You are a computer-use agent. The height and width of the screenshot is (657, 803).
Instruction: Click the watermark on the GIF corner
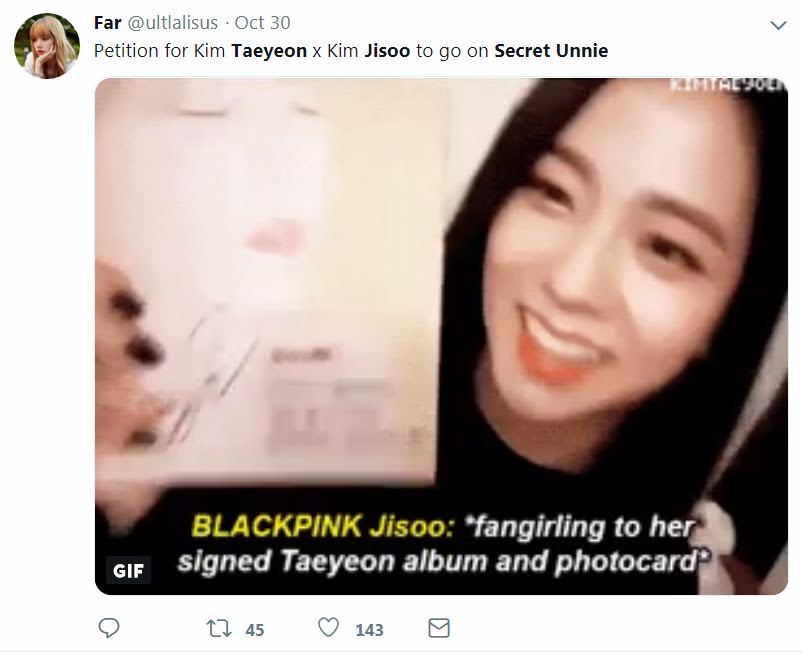pos(728,86)
